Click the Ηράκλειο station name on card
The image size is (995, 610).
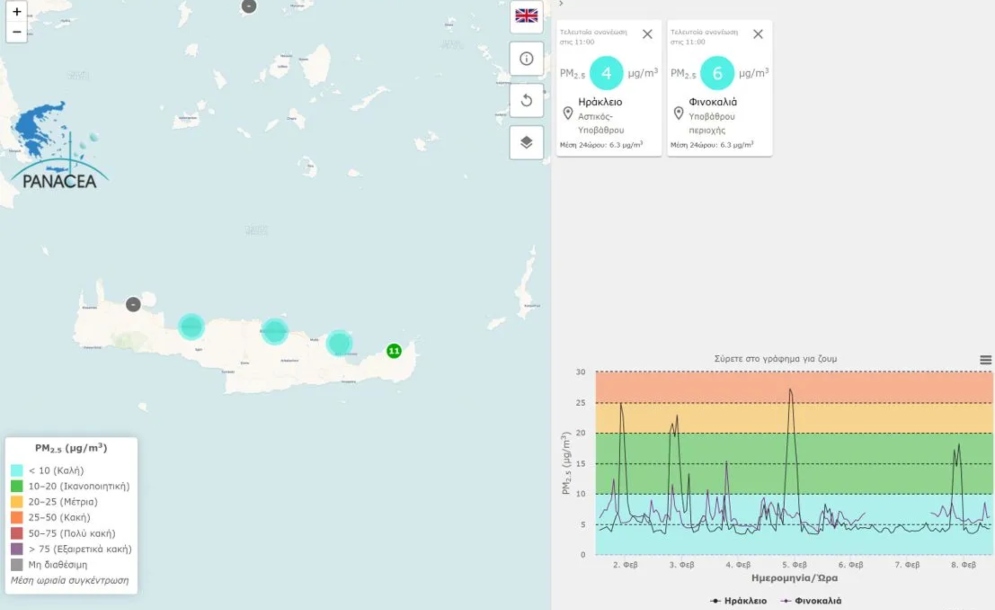(x=600, y=101)
